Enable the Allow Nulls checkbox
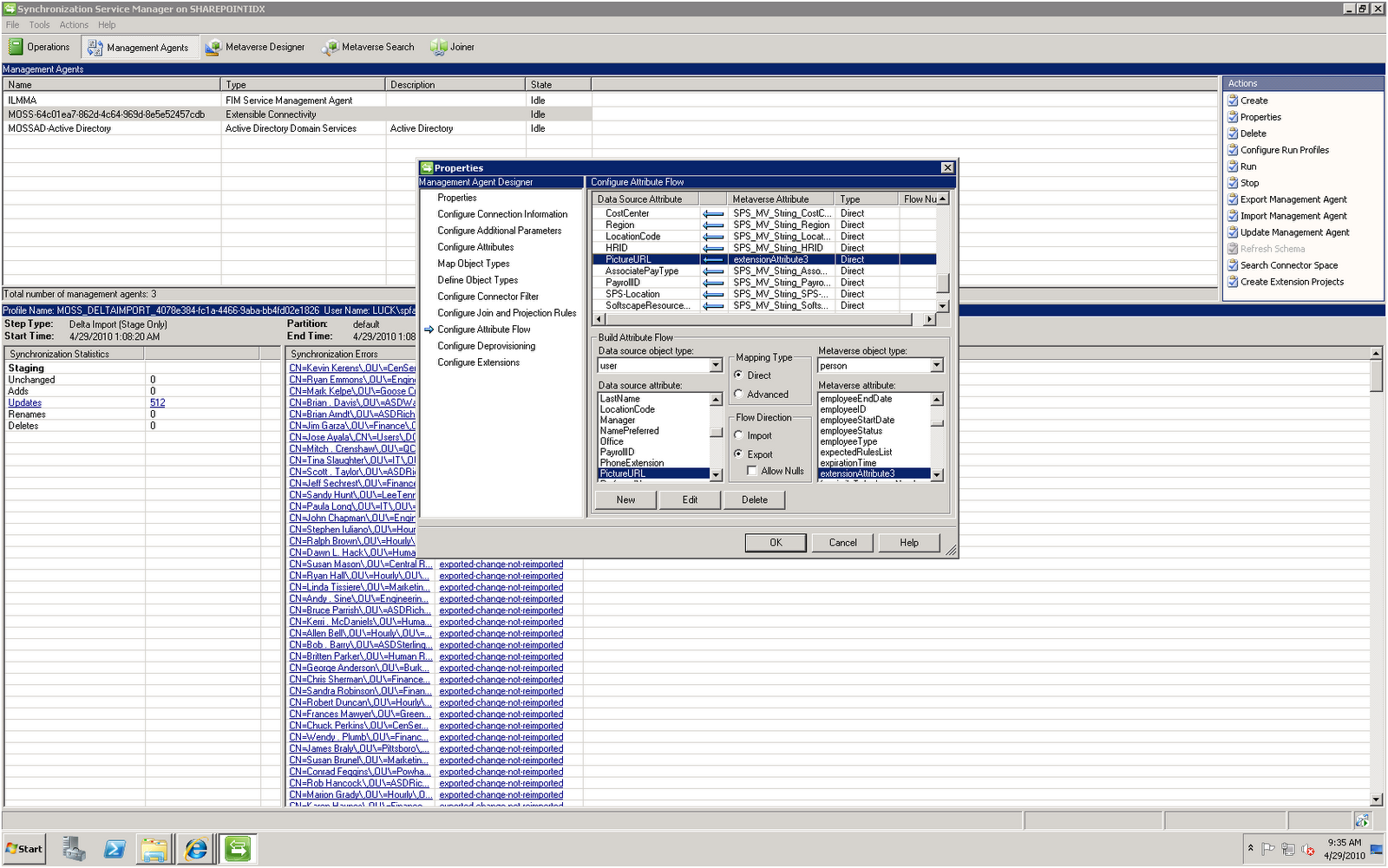Image resolution: width=1388 pixels, height=868 pixels. pyautogui.click(x=753, y=471)
